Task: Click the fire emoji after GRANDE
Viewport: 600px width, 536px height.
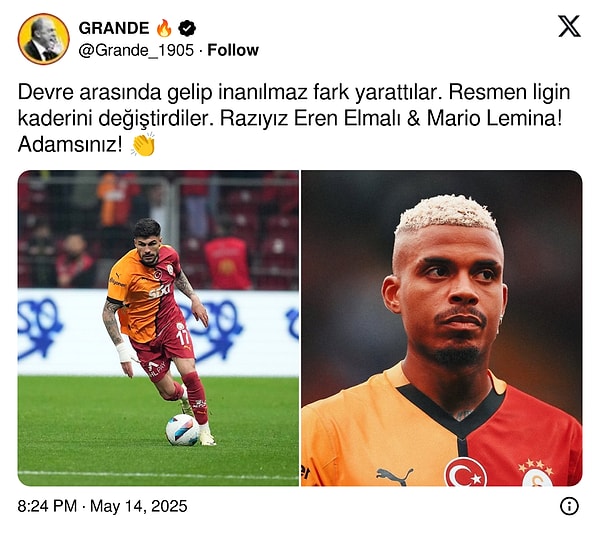Action: point(164,28)
